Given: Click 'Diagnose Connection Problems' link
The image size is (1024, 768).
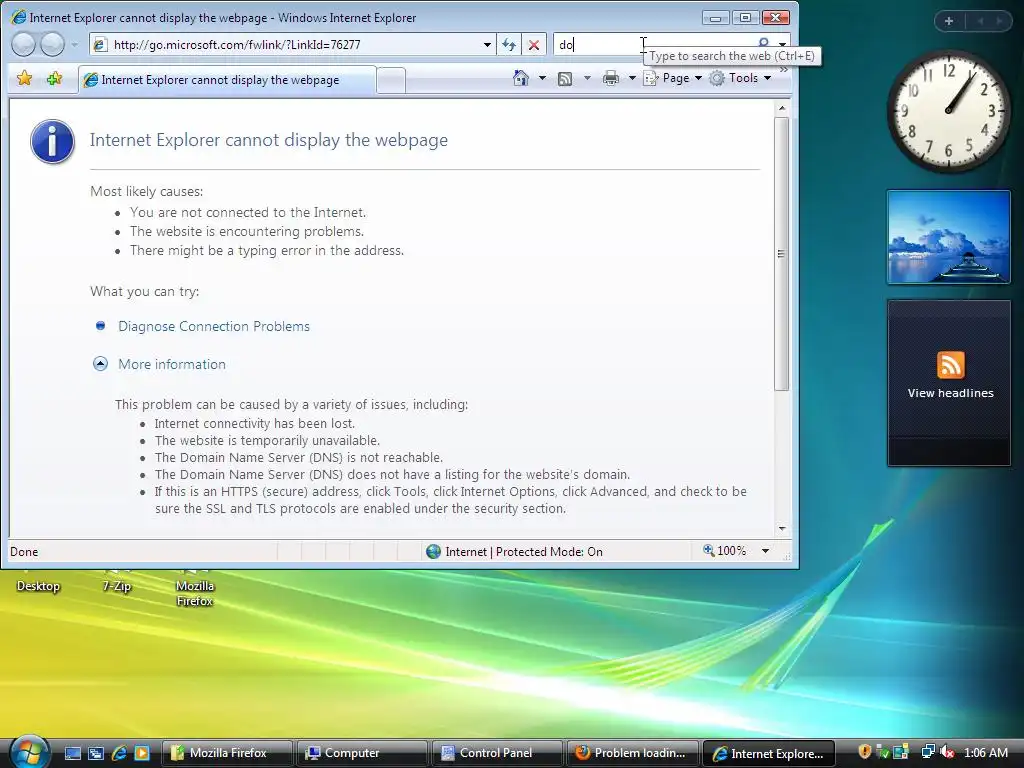Looking at the screenshot, I should (x=214, y=326).
